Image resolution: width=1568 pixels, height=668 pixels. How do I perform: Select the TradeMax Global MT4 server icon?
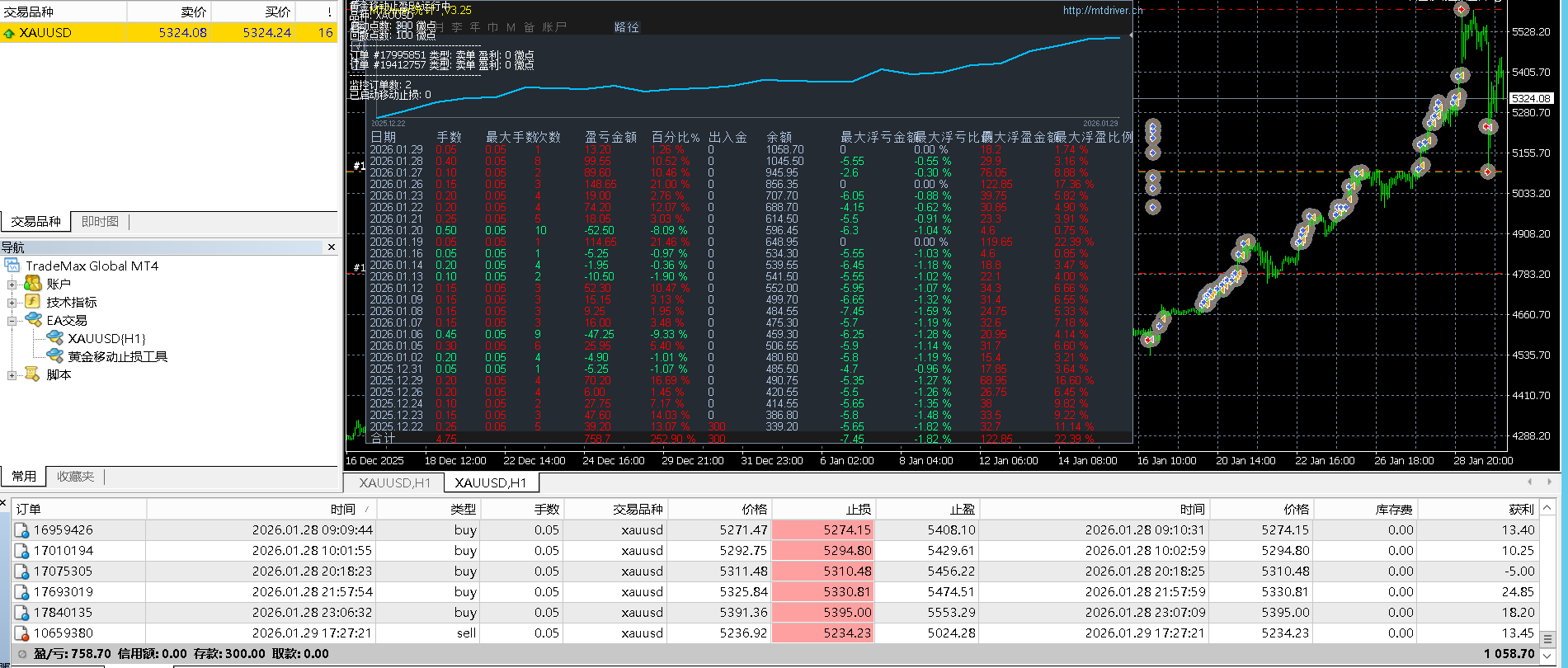pos(12,266)
